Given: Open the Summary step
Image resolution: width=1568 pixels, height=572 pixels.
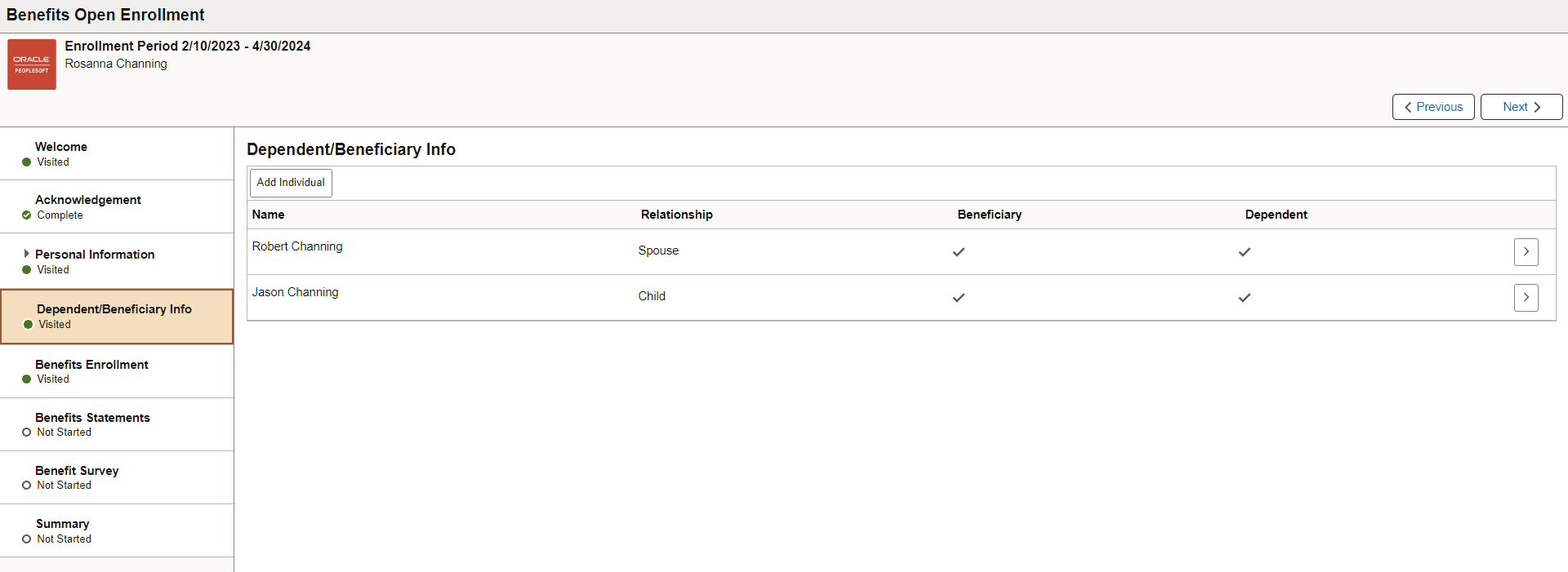Looking at the screenshot, I should coord(117,530).
